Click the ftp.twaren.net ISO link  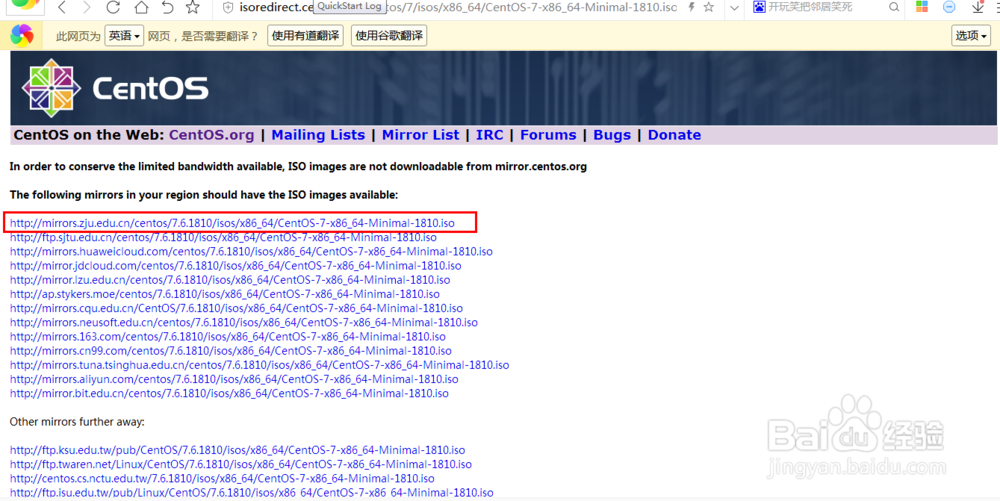pyautogui.click(x=240, y=464)
